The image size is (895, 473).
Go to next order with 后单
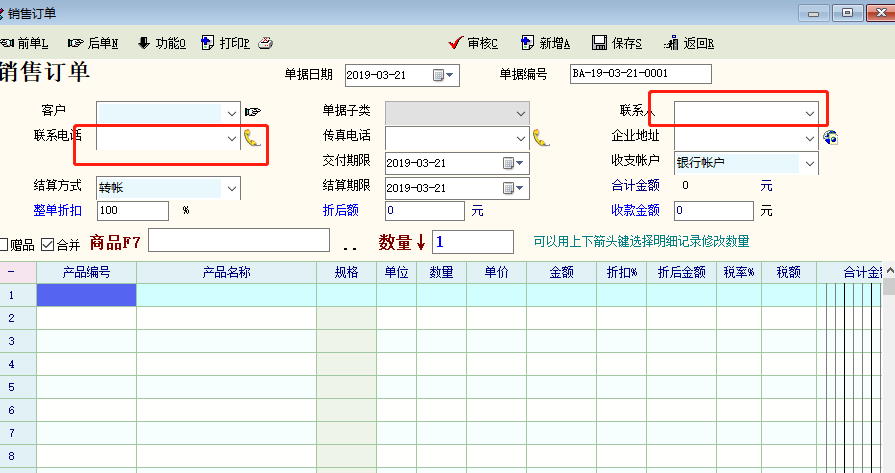pyautogui.click(x=93, y=43)
